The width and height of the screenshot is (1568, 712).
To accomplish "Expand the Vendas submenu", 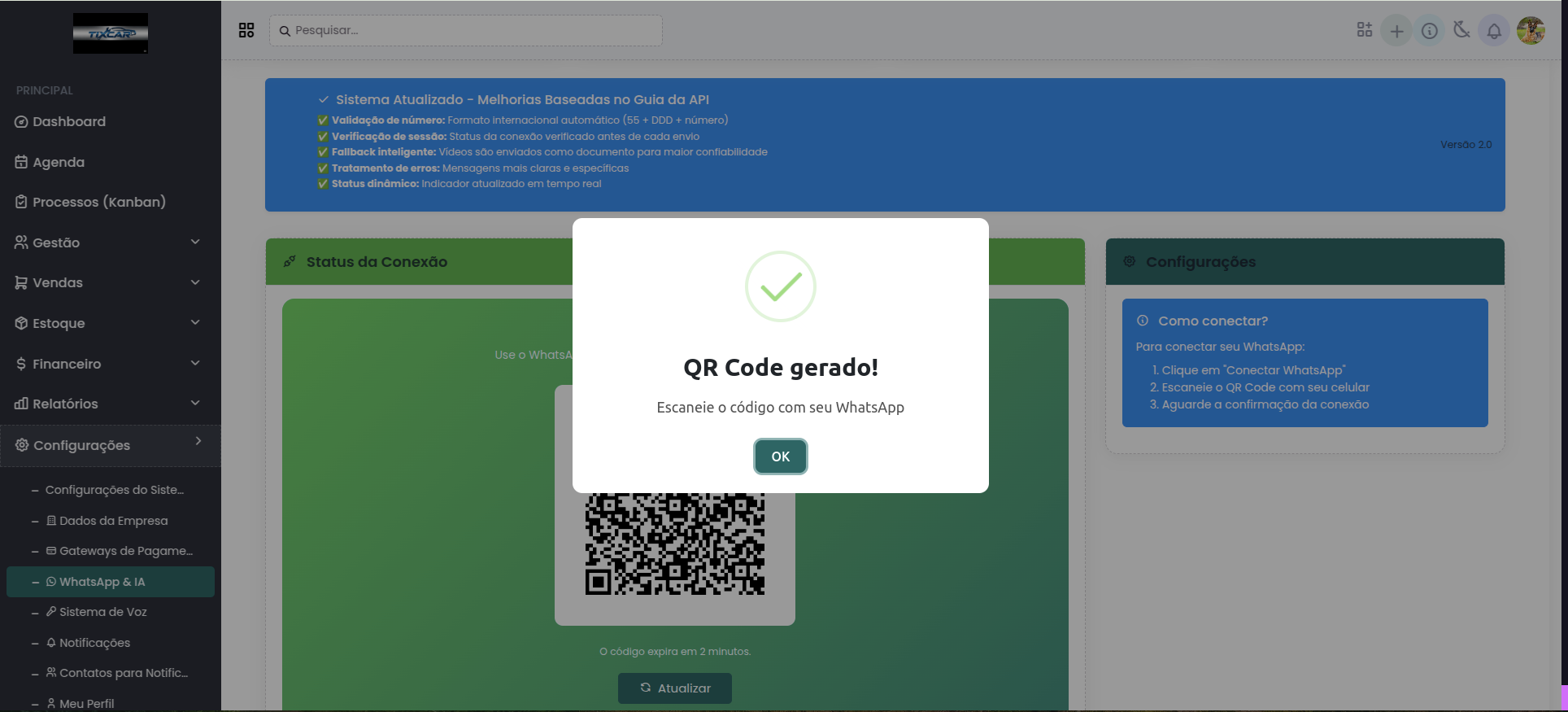I will (x=106, y=282).
